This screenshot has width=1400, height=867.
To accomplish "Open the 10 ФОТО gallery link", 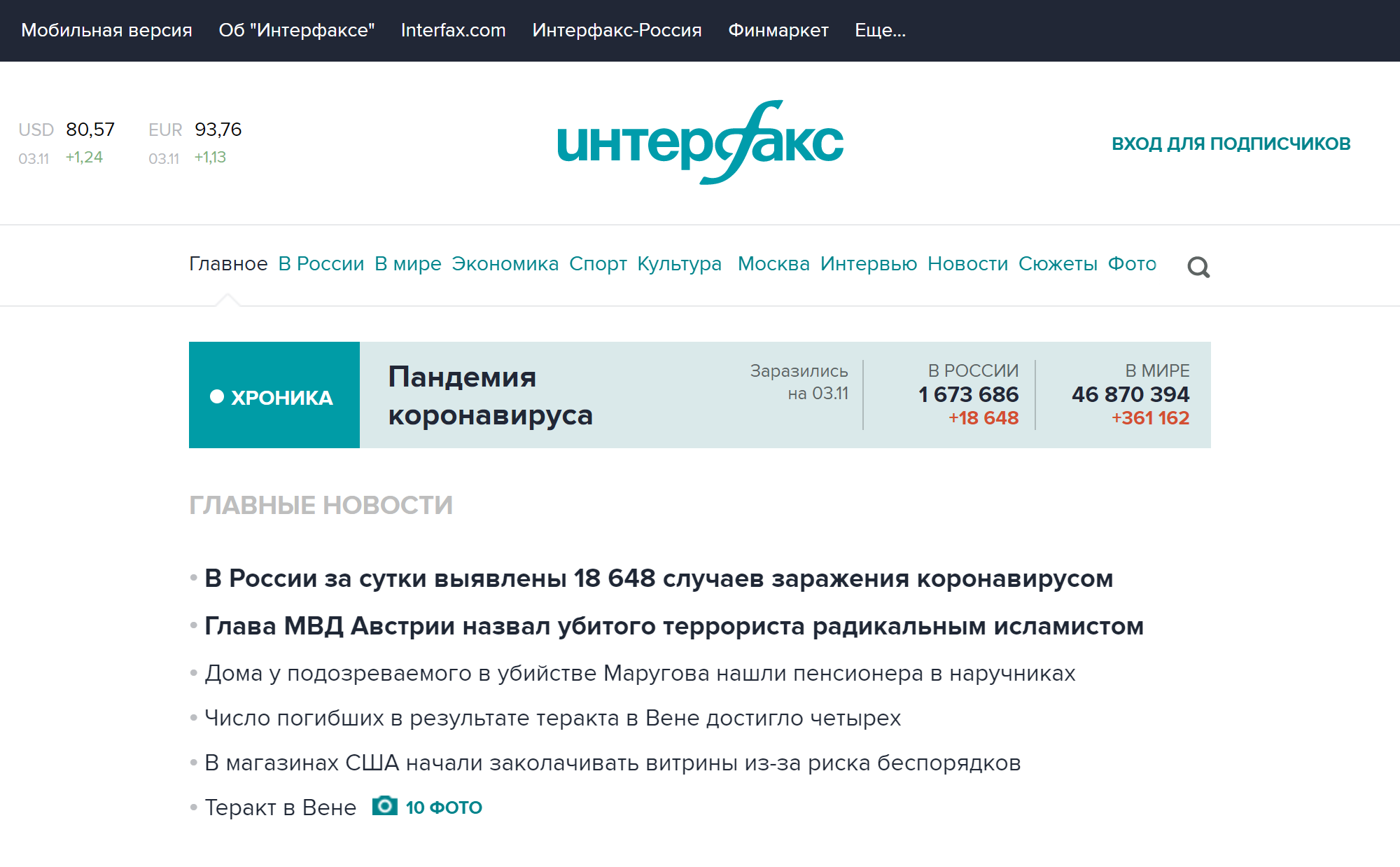I will [444, 807].
